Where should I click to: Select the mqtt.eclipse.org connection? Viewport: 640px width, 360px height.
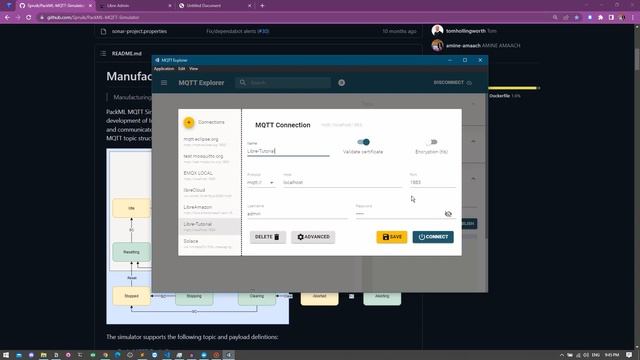[209, 142]
